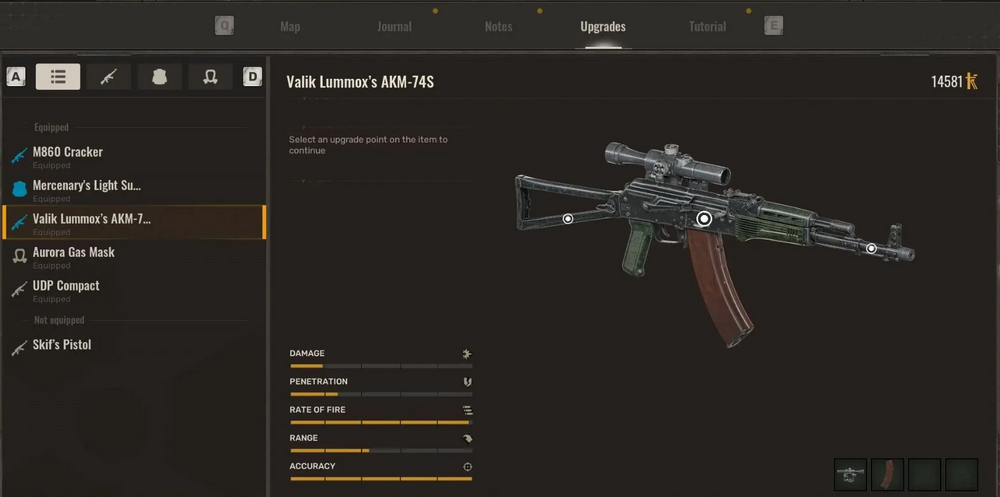This screenshot has height=497, width=1000.
Task: Click the A key previous-category button
Action: (16, 77)
